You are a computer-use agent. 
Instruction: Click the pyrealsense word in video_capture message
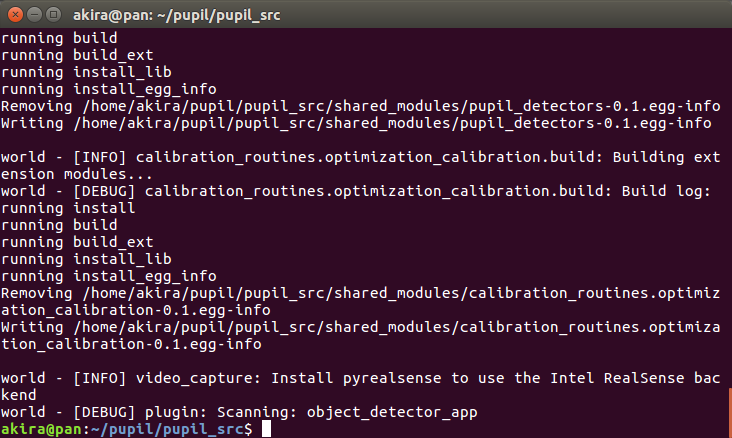coord(392,378)
